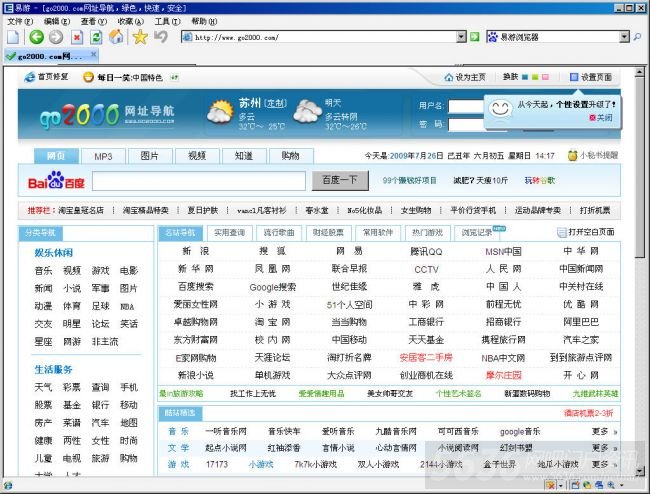Screen dimensions: 650x494
Task: Click the grey forward arrow button
Action: 56,37
